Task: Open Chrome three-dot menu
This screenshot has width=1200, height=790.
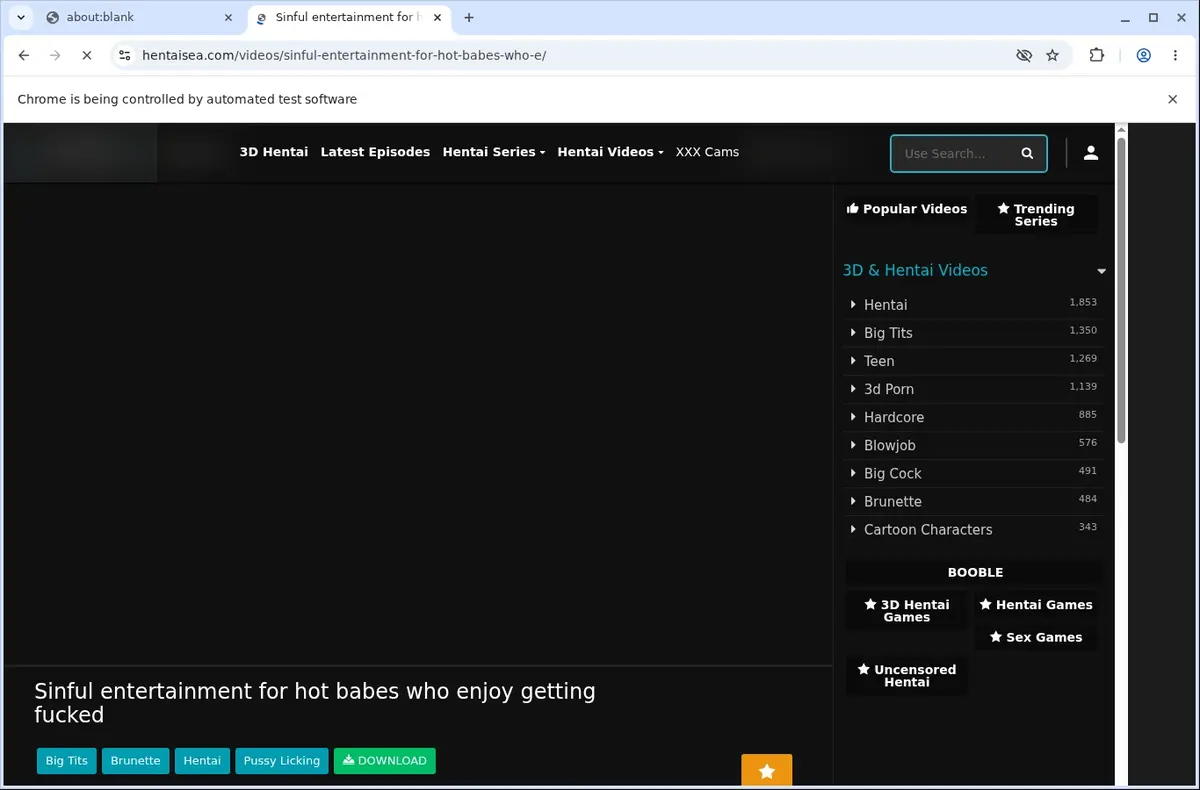Action: click(1175, 55)
